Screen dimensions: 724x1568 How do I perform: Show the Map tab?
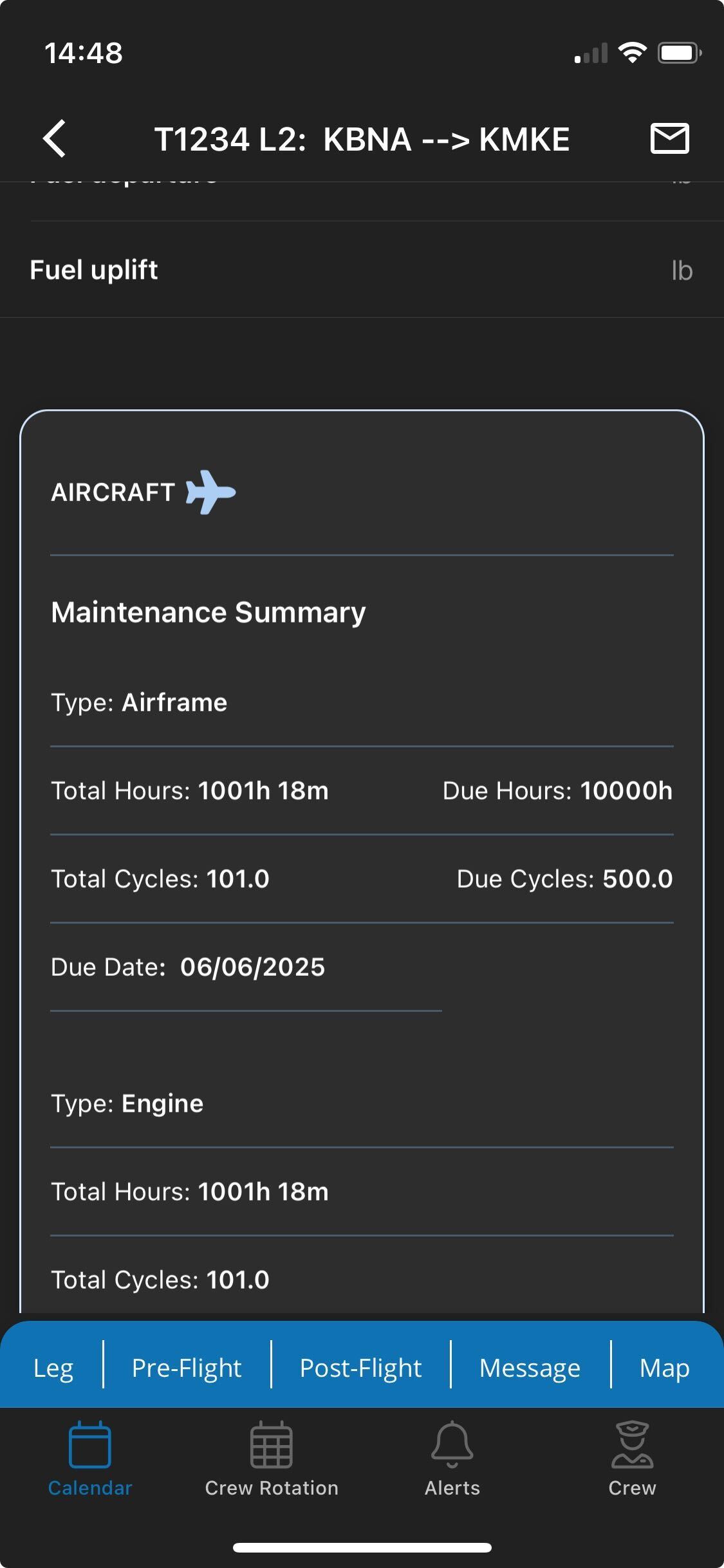664,1368
